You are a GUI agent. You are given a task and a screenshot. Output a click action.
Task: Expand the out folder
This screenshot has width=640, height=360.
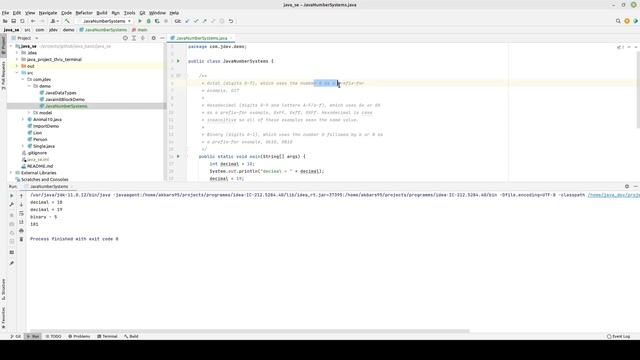tap(17, 66)
